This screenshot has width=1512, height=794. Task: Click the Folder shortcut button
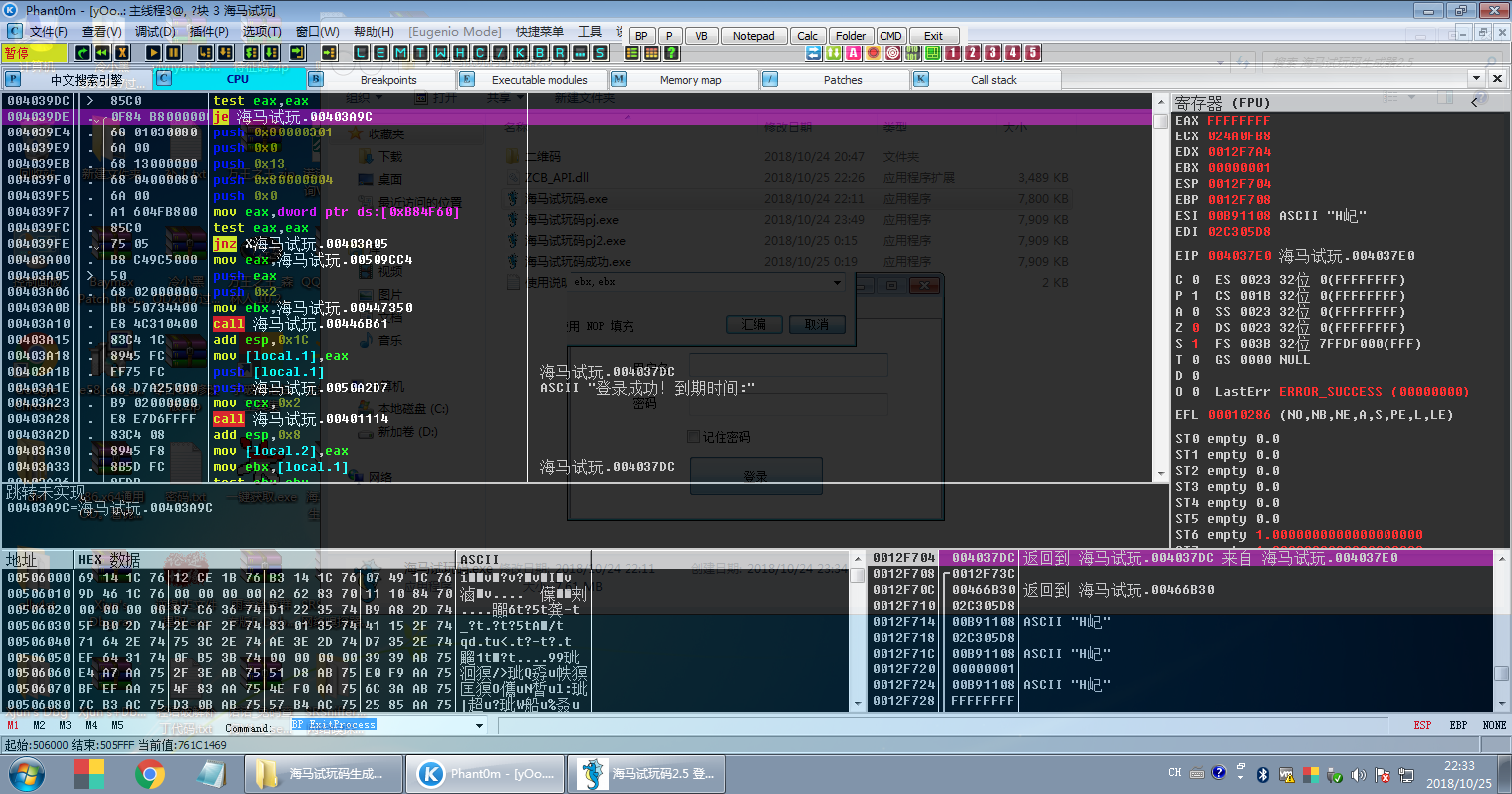tap(850, 36)
